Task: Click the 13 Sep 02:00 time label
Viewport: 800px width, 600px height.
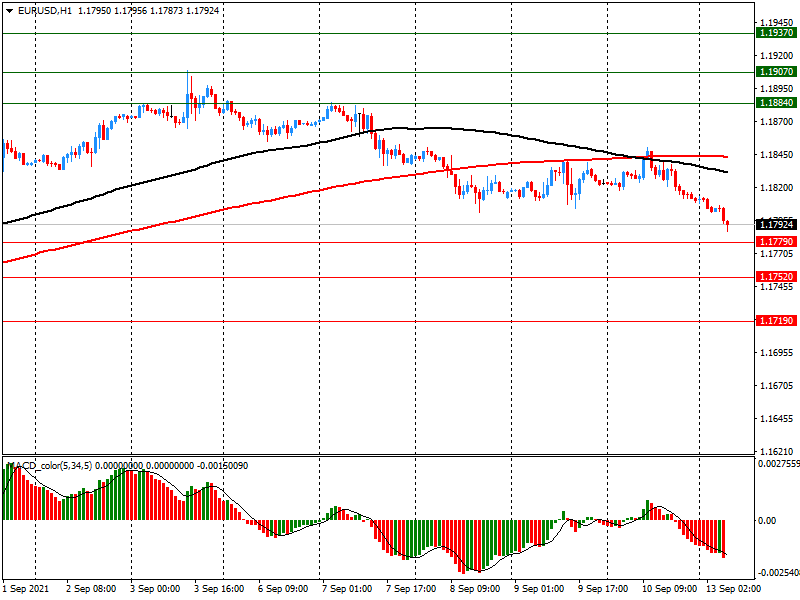Action: coord(733,589)
